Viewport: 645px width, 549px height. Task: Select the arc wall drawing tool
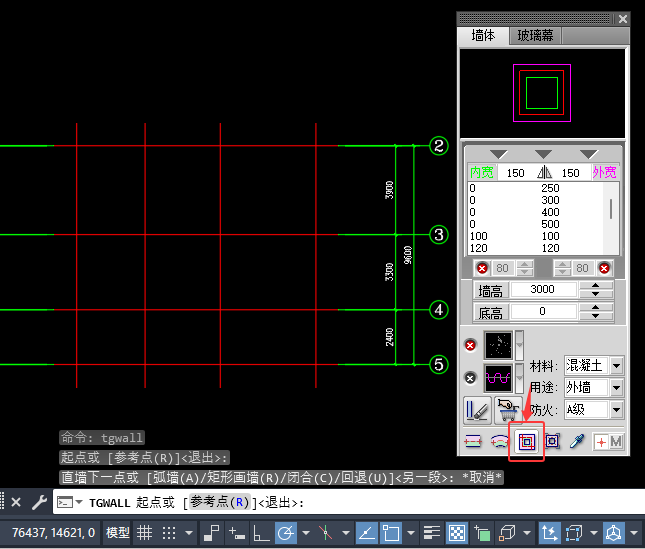point(499,442)
